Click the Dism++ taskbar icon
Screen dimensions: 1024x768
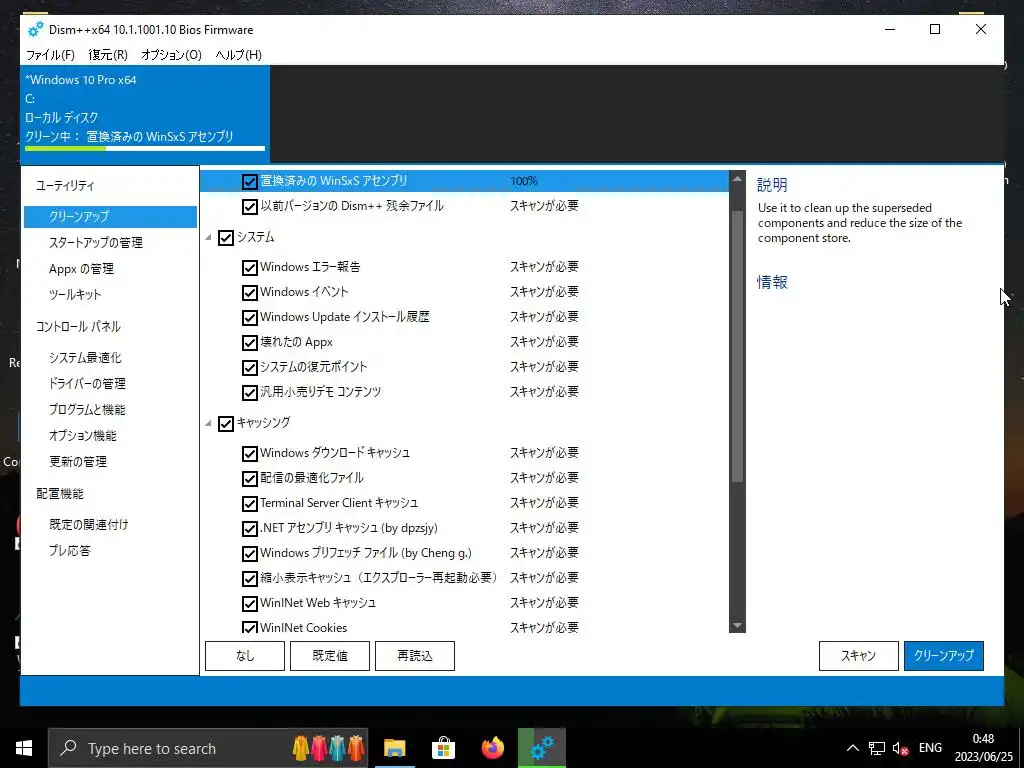541,748
